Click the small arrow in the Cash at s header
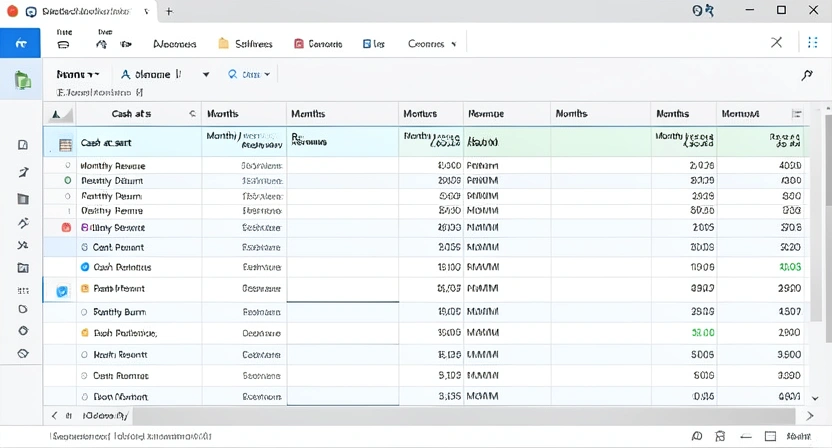 192,114
